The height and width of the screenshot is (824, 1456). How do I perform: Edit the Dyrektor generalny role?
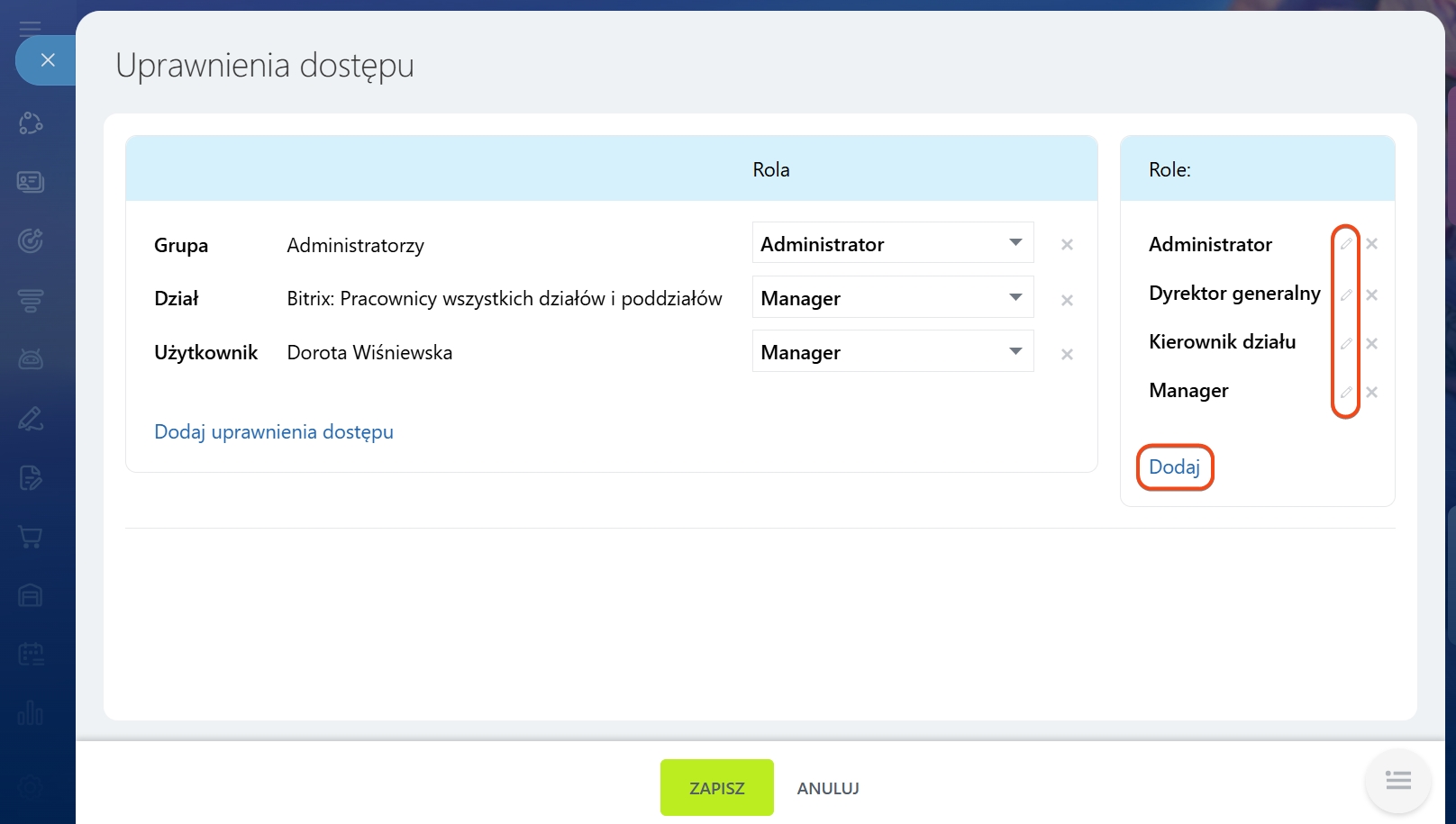(x=1345, y=294)
